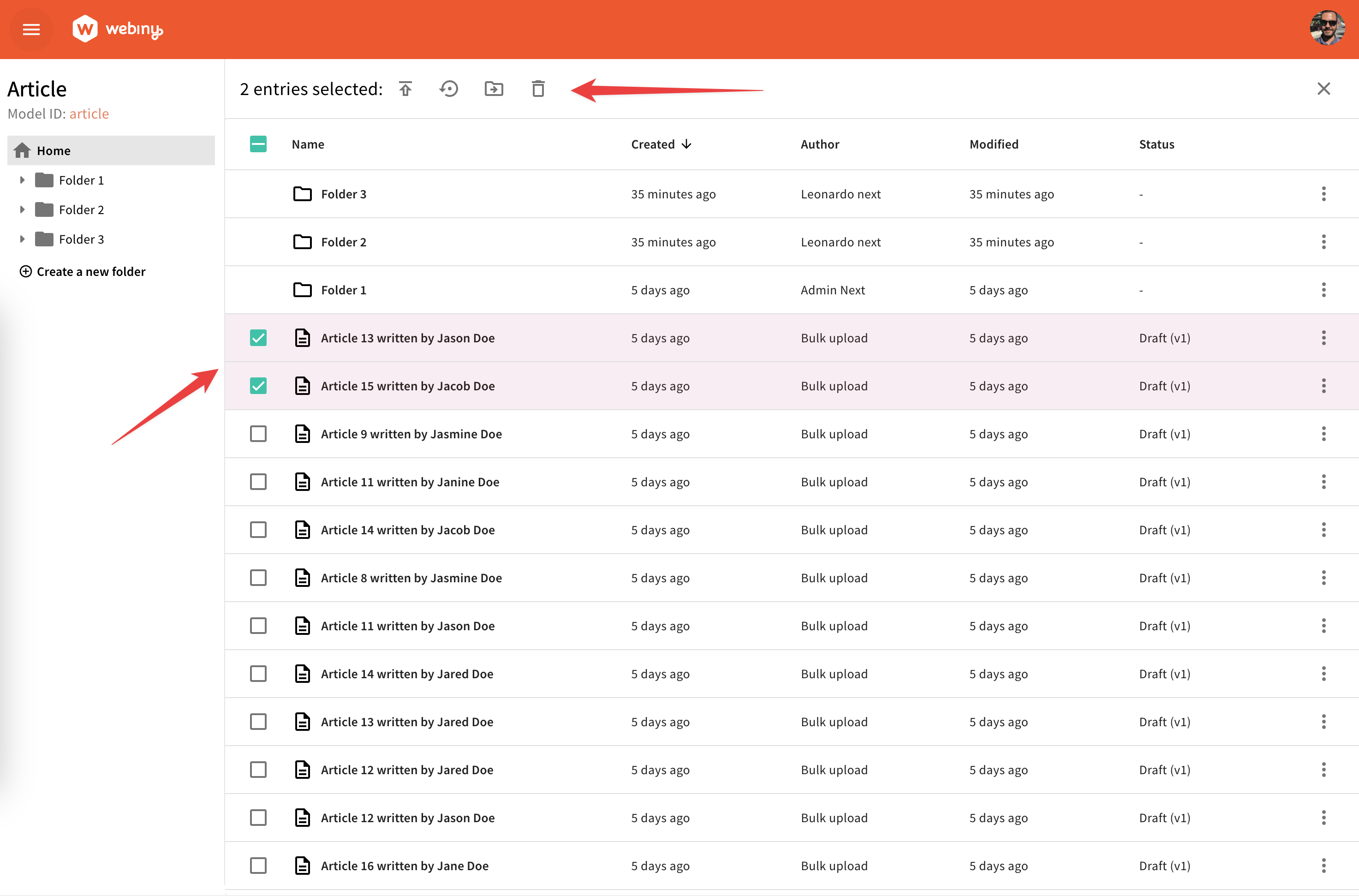The width and height of the screenshot is (1359, 896).
Task: Open options menu for Article 9 row
Action: pyautogui.click(x=1323, y=434)
